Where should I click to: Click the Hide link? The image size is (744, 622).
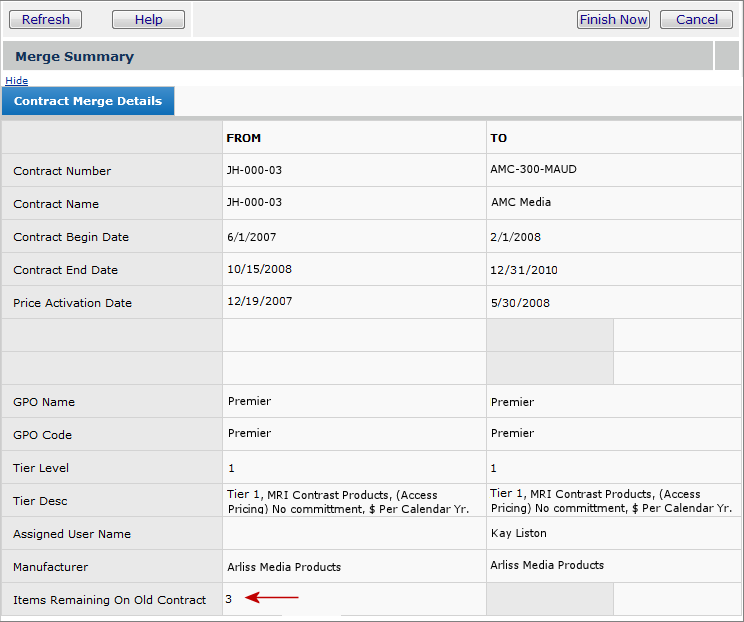click(16, 80)
